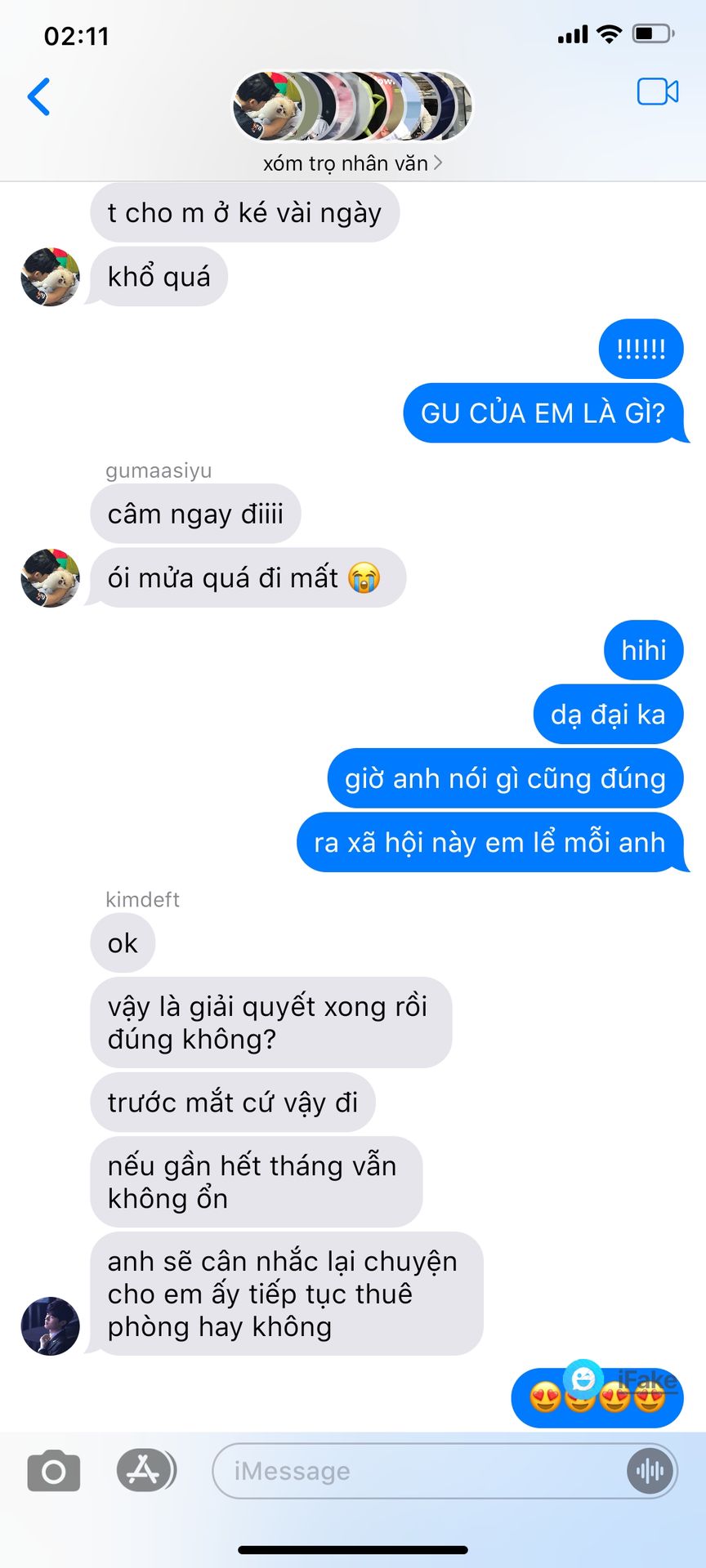This screenshot has height=1568, width=706.
Task: Start a FaceTime video call
Action: point(658,91)
